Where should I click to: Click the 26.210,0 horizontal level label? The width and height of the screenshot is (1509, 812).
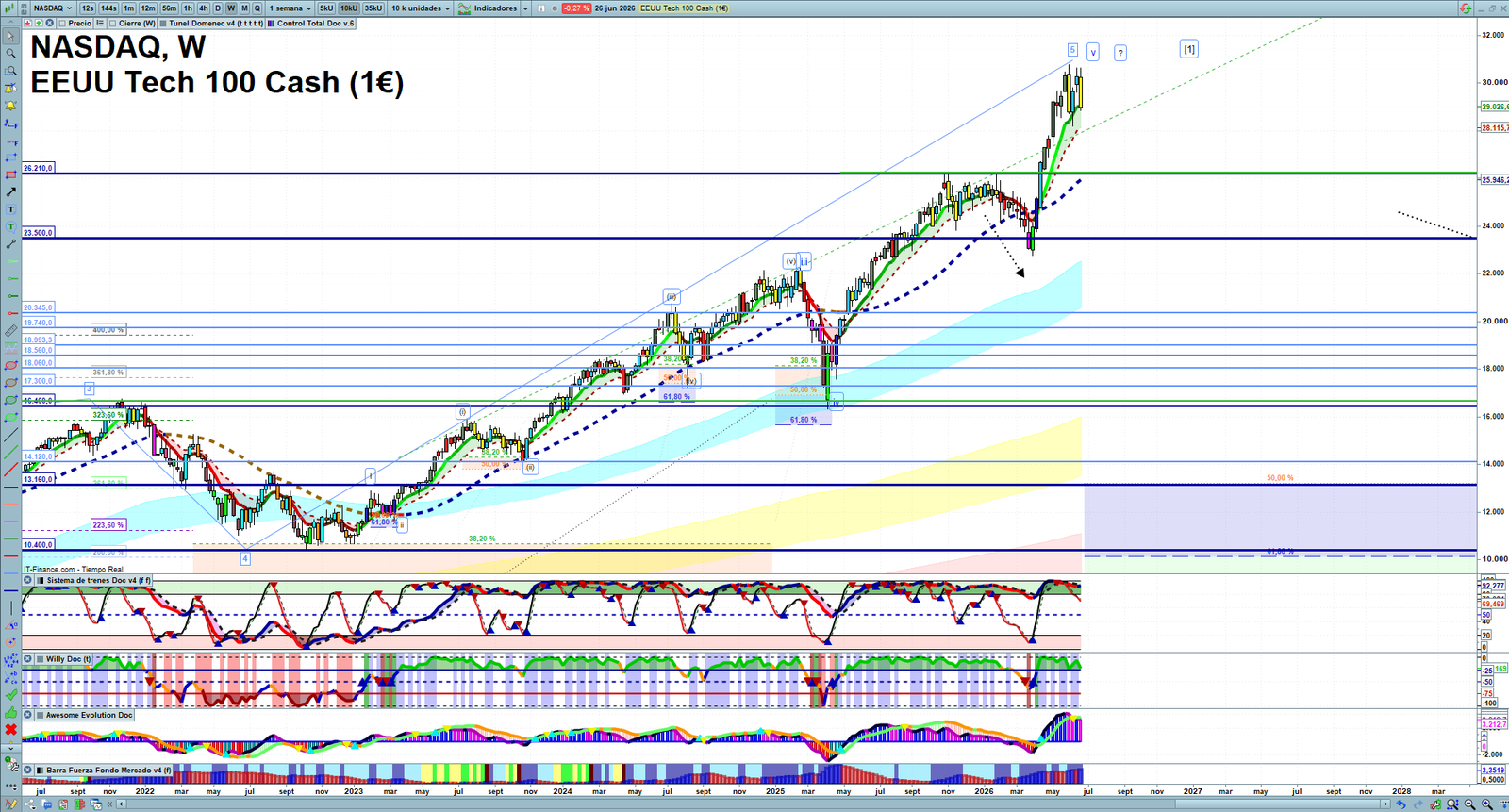[x=39, y=168]
